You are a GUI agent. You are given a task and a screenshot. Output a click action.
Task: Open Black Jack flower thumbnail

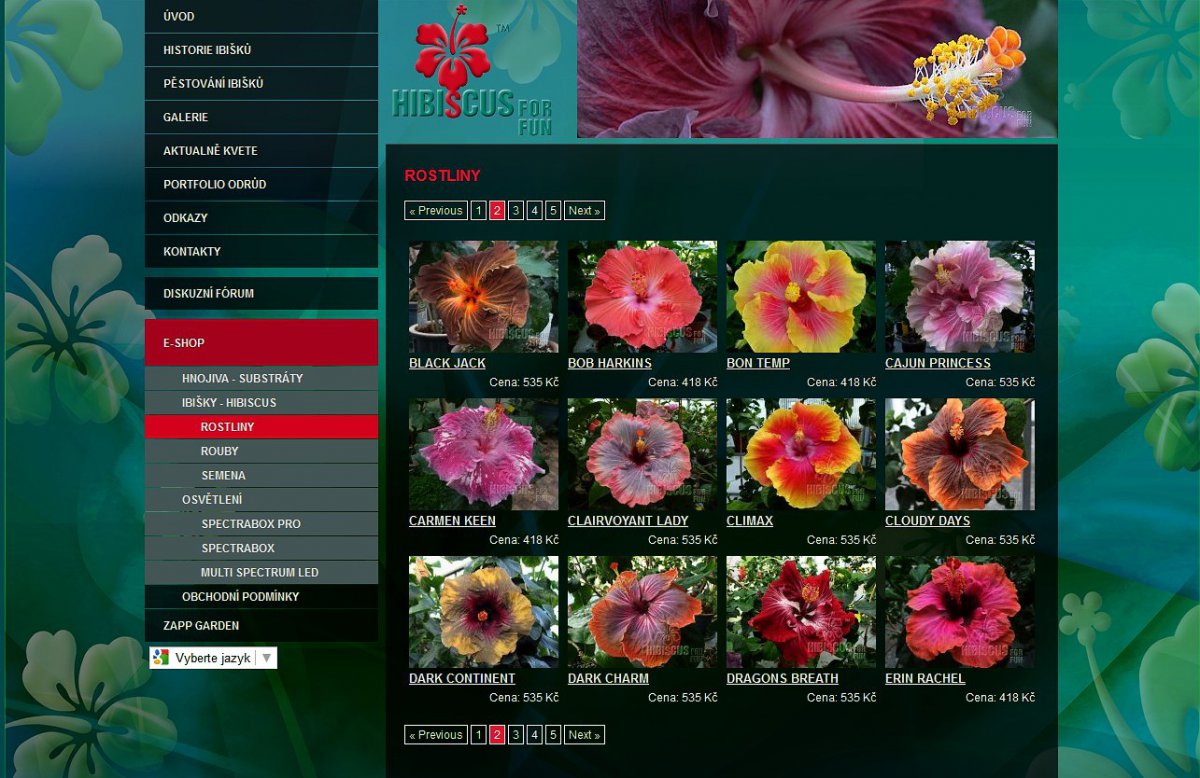point(484,297)
